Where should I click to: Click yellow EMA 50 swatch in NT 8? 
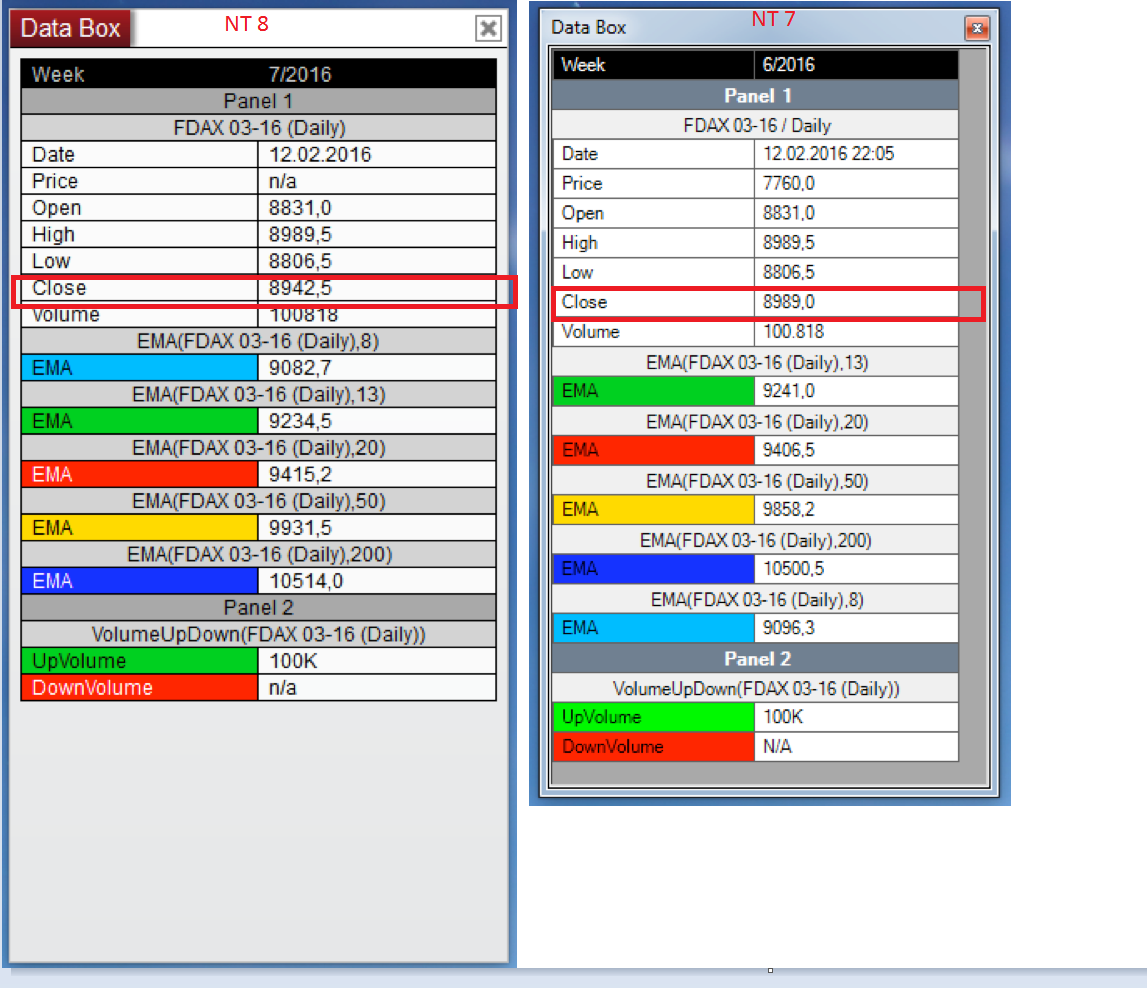140,528
